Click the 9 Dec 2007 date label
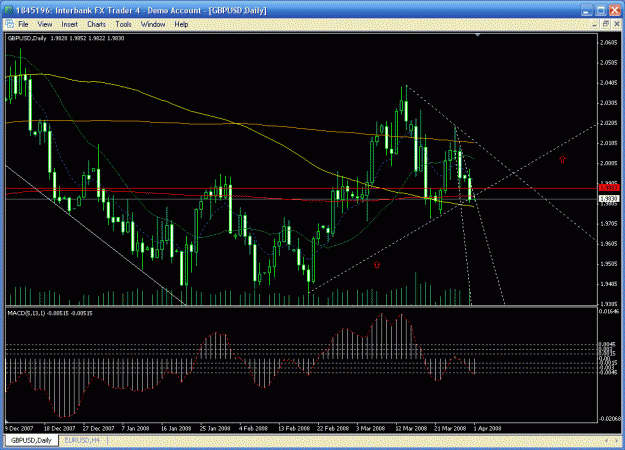This screenshot has width=625, height=450. click(x=19, y=428)
